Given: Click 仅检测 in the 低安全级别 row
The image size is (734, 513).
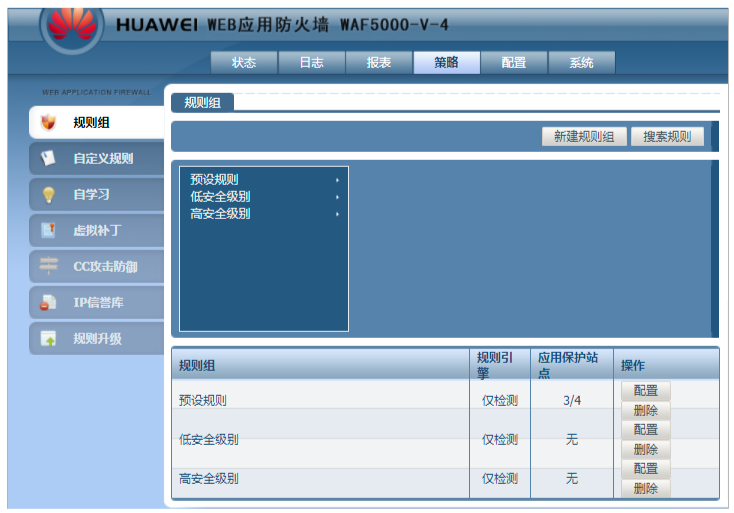Looking at the screenshot, I should pyautogui.click(x=500, y=439).
